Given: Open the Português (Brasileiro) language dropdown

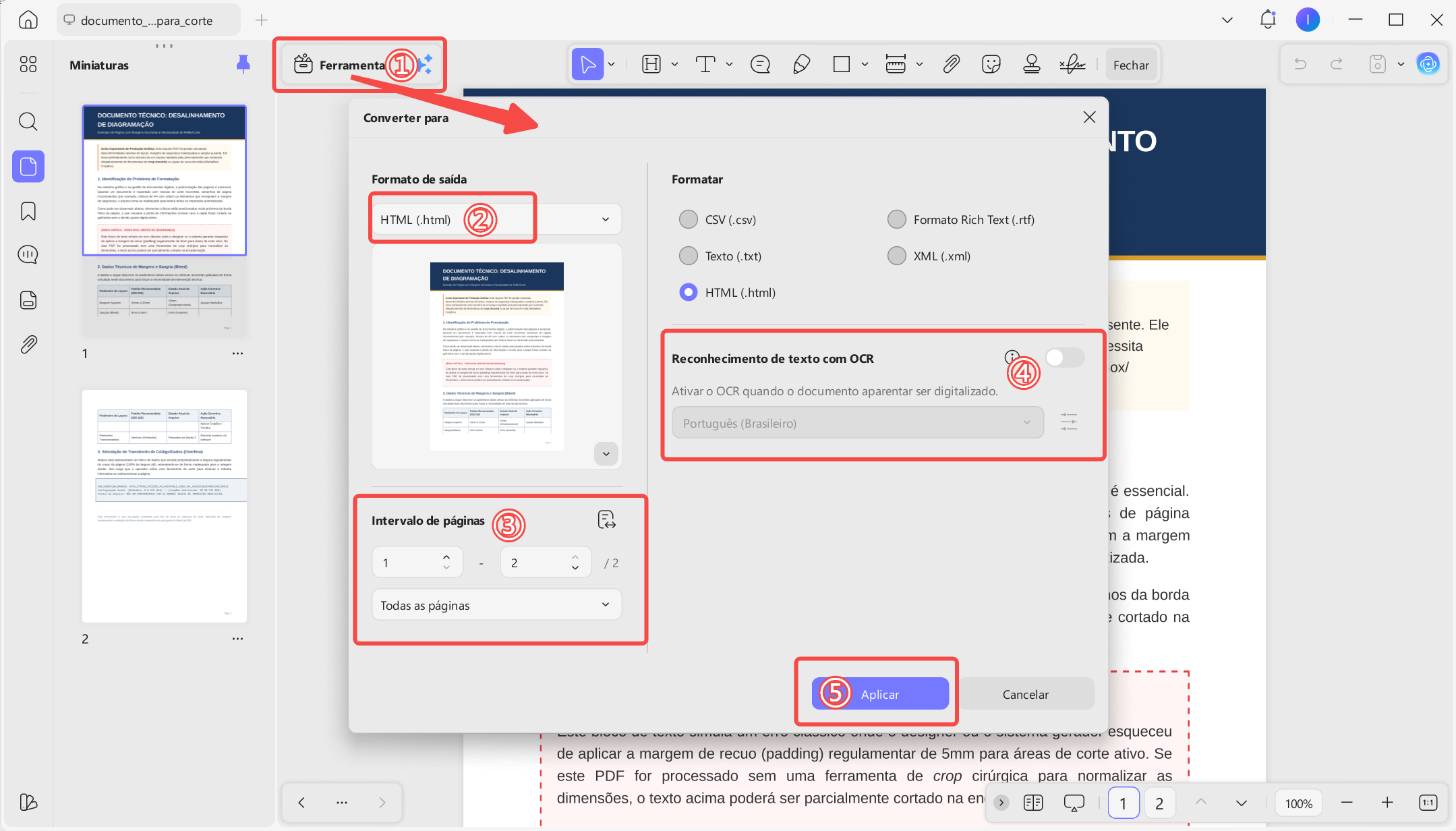Looking at the screenshot, I should 858,423.
